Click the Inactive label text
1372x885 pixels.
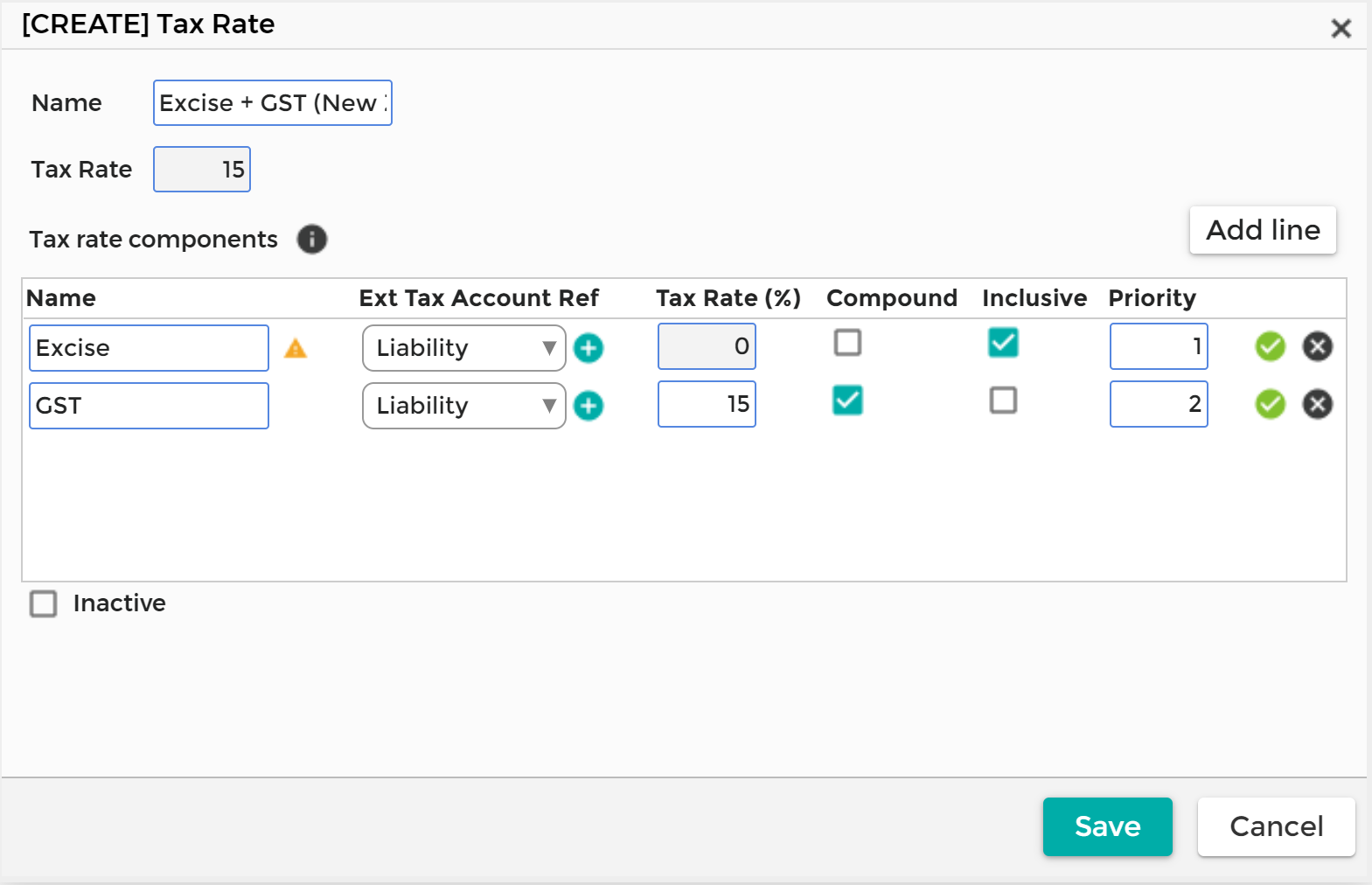pos(120,603)
